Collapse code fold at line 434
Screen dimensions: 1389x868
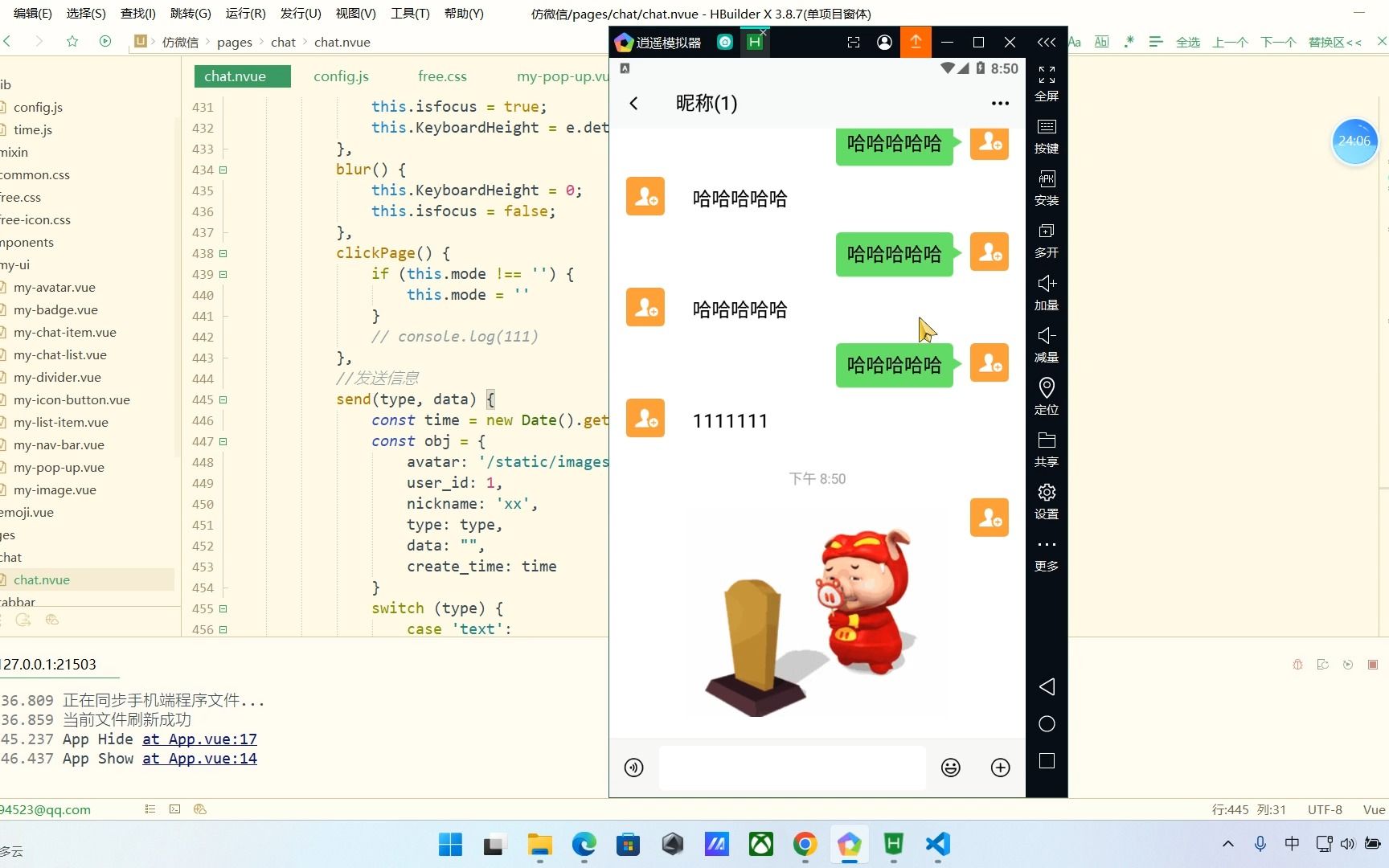223,170
